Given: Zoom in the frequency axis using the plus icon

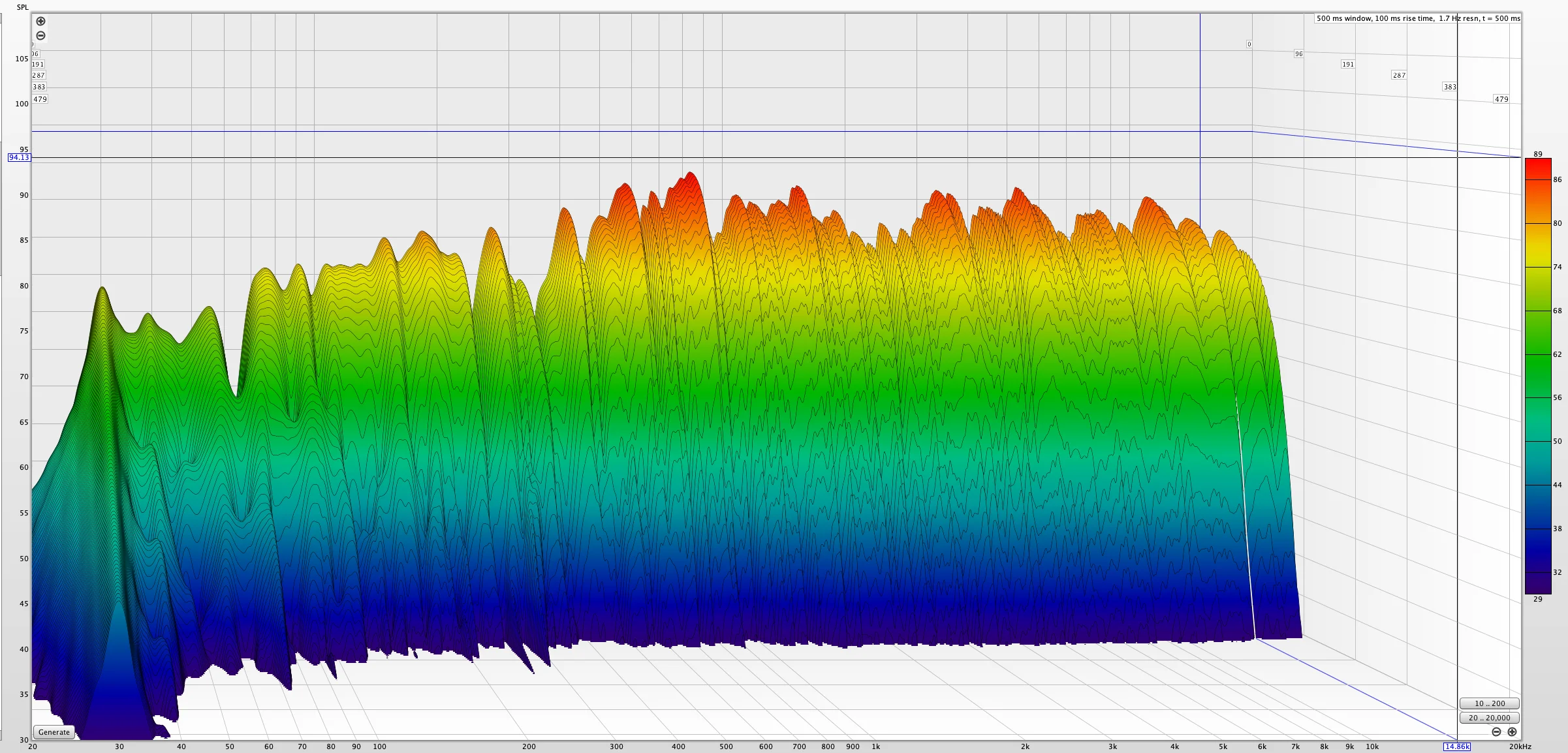Looking at the screenshot, I should pyautogui.click(x=1512, y=731).
